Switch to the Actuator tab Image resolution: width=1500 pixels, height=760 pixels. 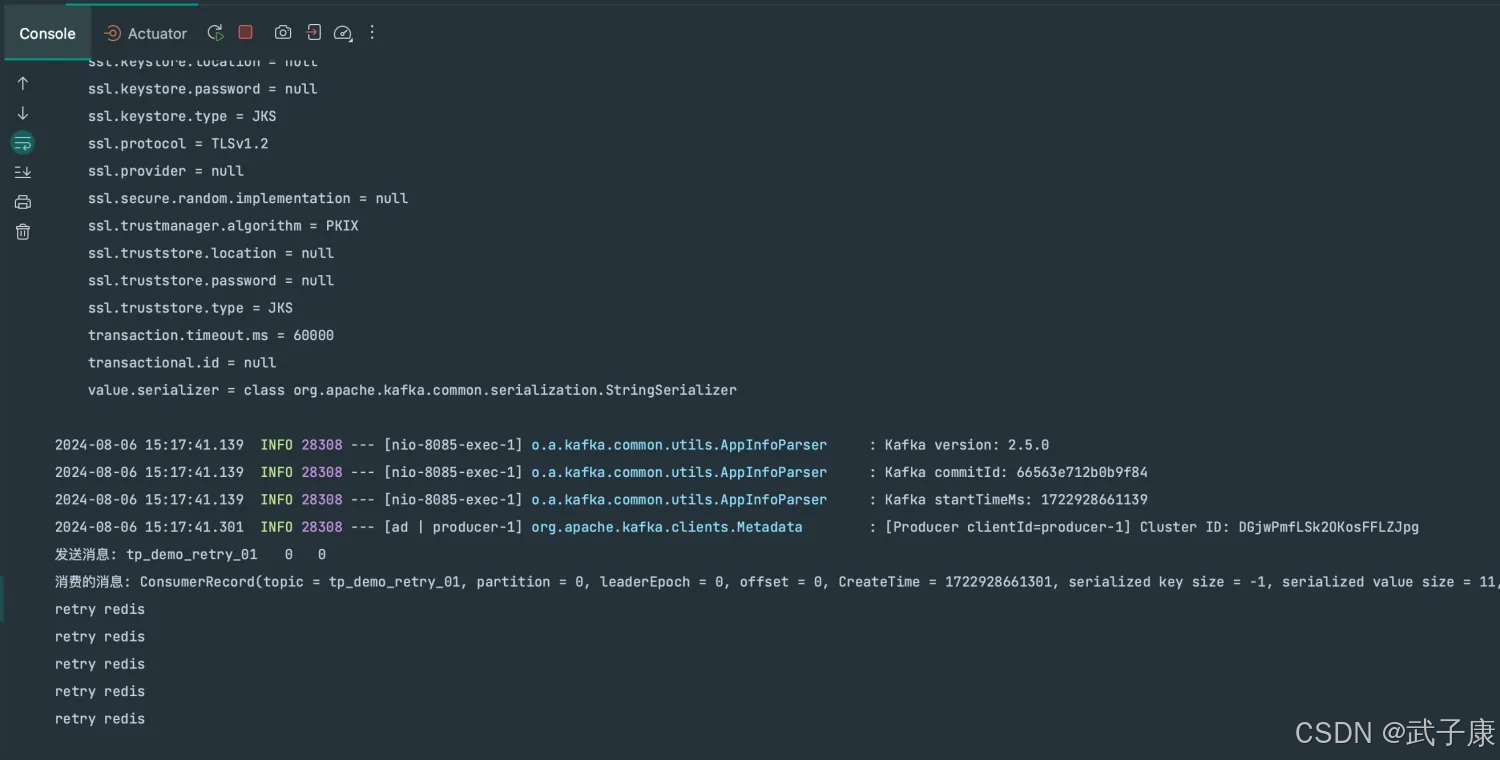click(x=146, y=33)
